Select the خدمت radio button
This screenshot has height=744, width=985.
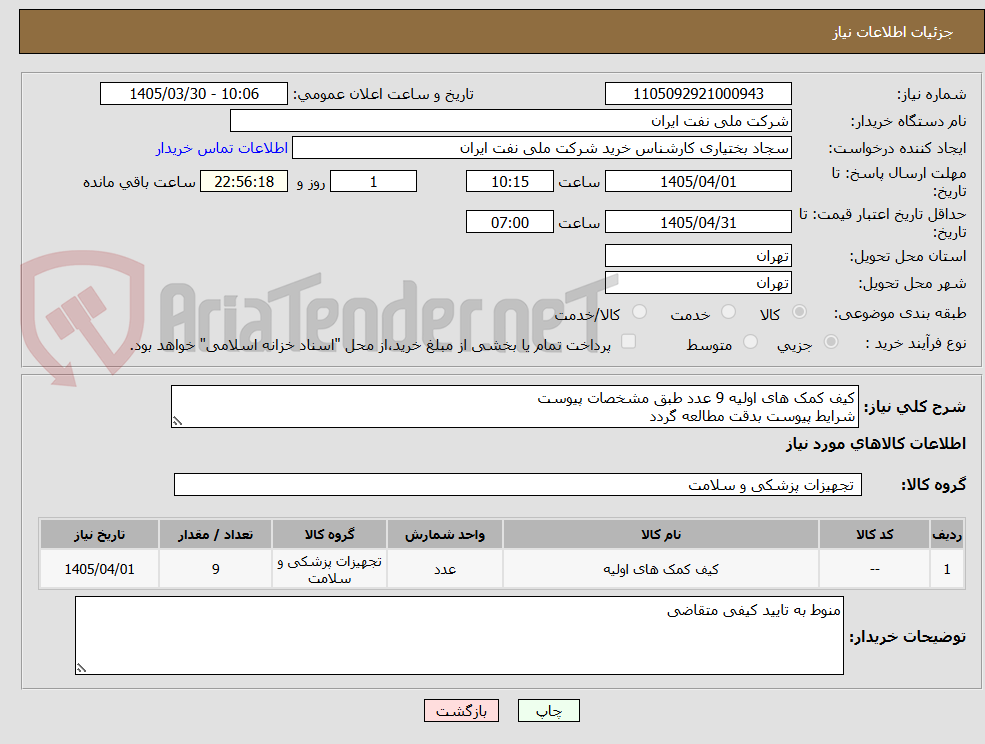(x=729, y=312)
